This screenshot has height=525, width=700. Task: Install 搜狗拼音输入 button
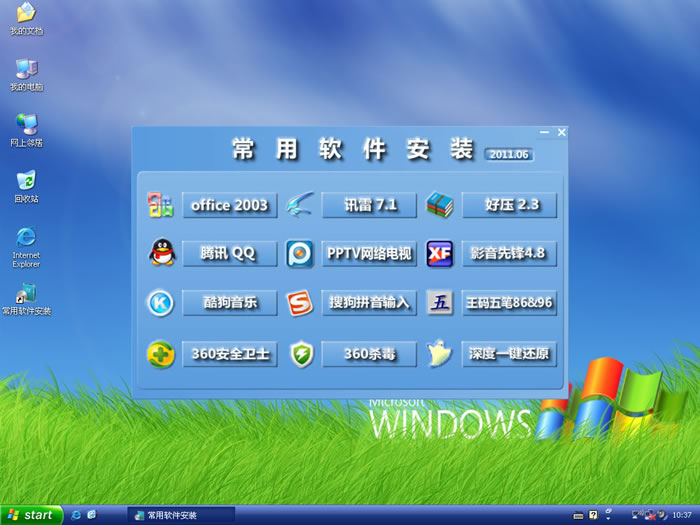(x=369, y=303)
